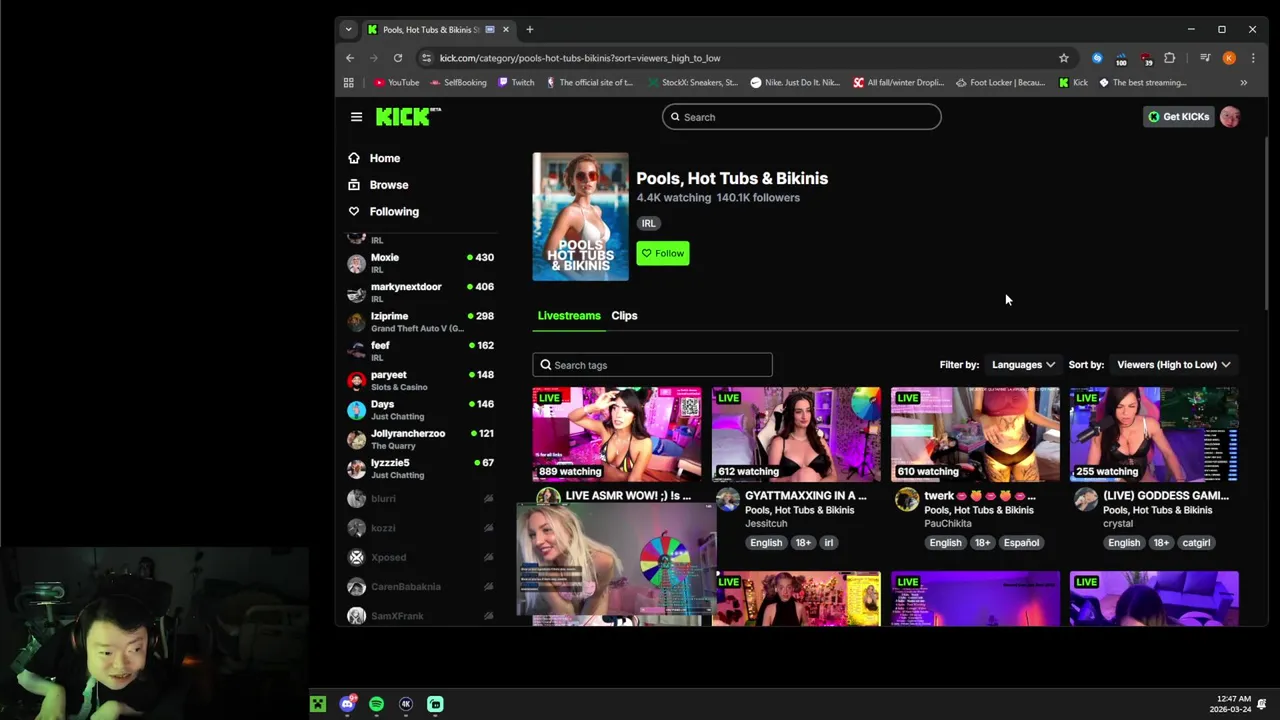Open the stream thumbnail with 612 watching
Image resolution: width=1280 pixels, height=720 pixels.
coord(796,435)
